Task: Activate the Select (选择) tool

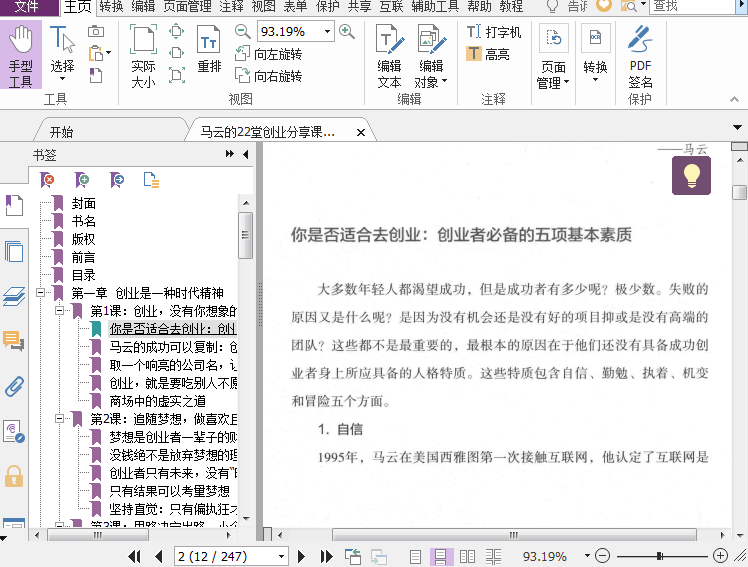Action: click(x=62, y=52)
